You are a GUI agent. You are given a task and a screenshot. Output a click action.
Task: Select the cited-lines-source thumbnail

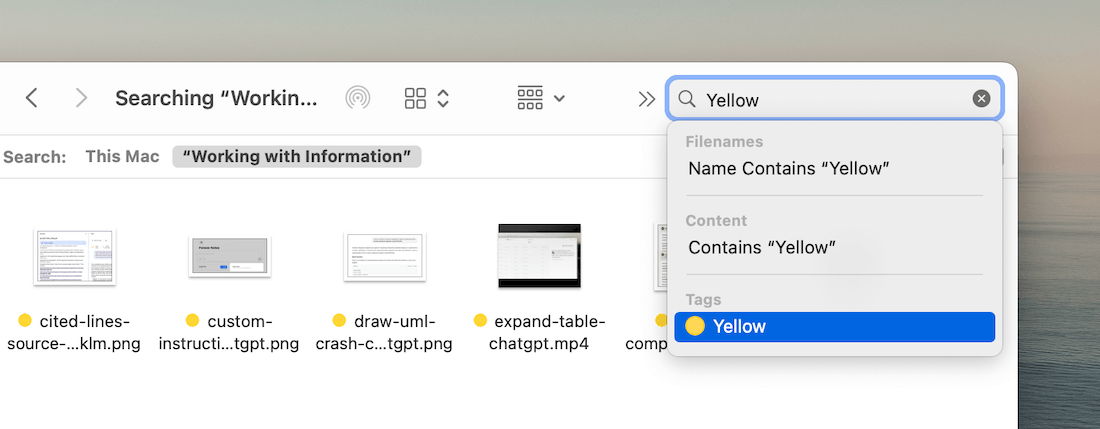click(x=74, y=257)
